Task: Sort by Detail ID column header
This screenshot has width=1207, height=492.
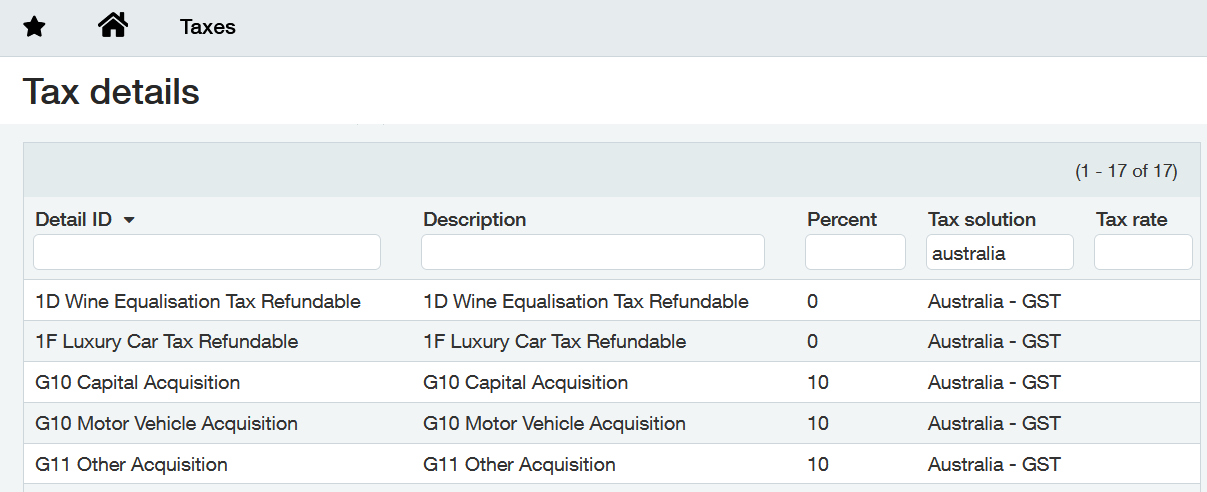Action: 73,219
